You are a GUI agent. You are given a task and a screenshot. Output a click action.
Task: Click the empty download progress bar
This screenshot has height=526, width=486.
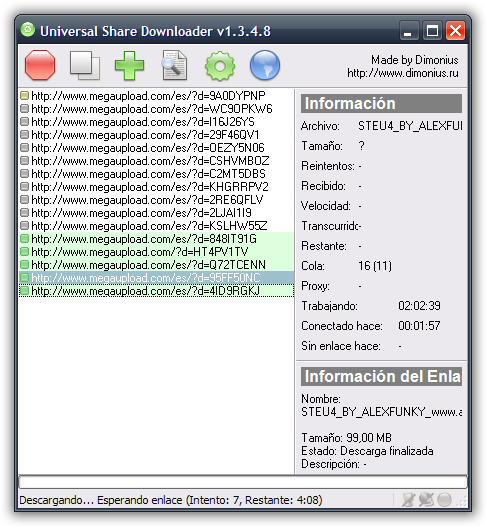[243, 482]
